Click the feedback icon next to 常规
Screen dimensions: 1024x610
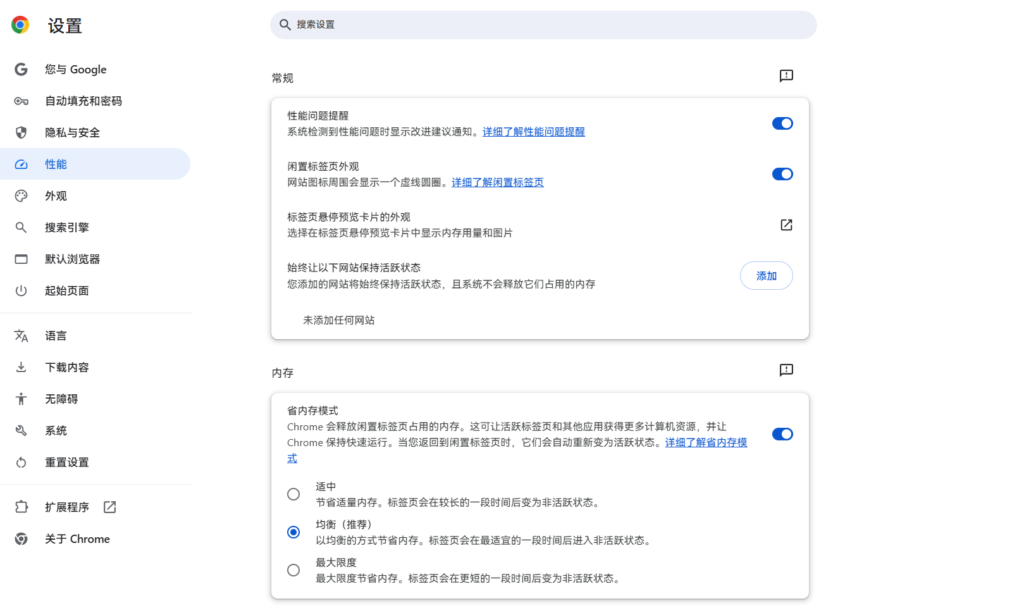786,76
